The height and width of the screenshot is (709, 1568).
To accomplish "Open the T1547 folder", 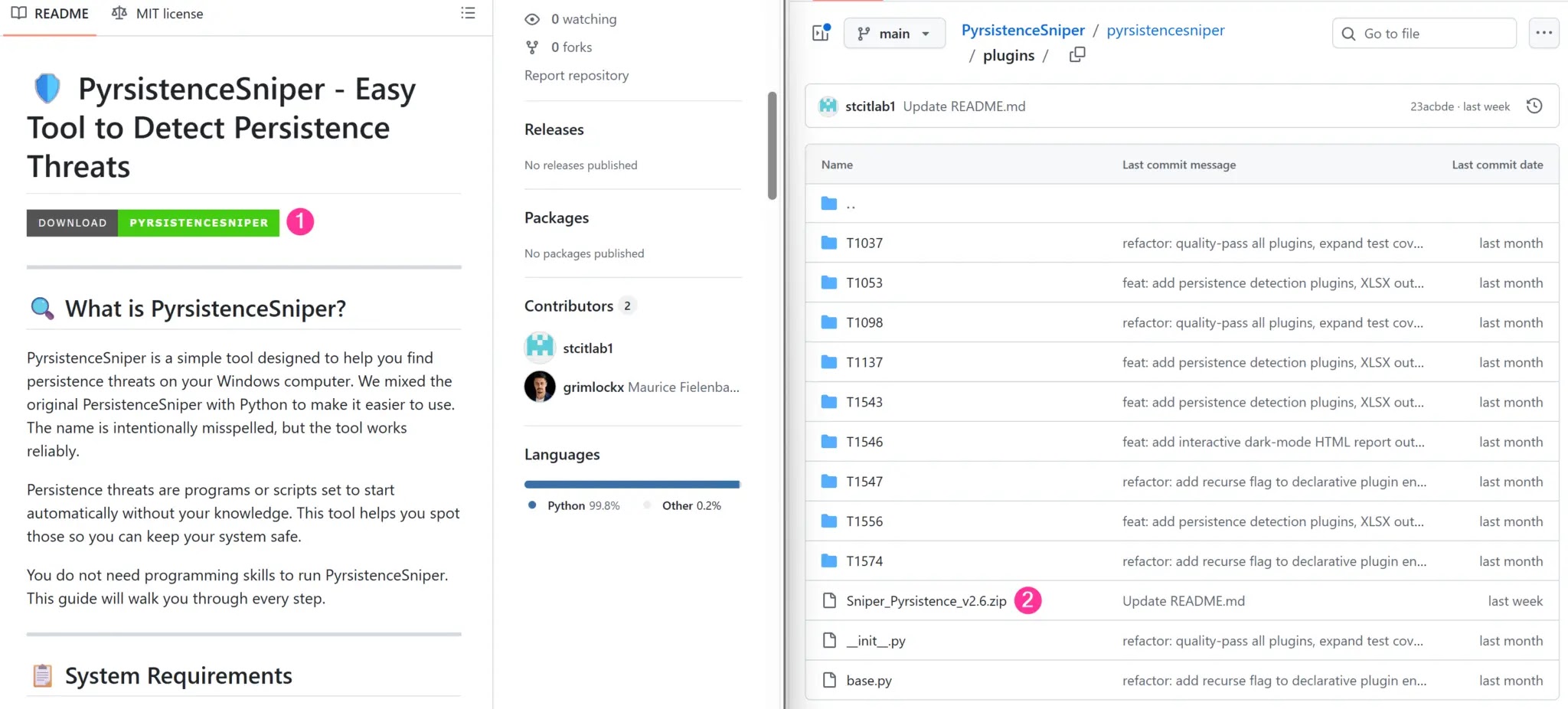I will [864, 482].
